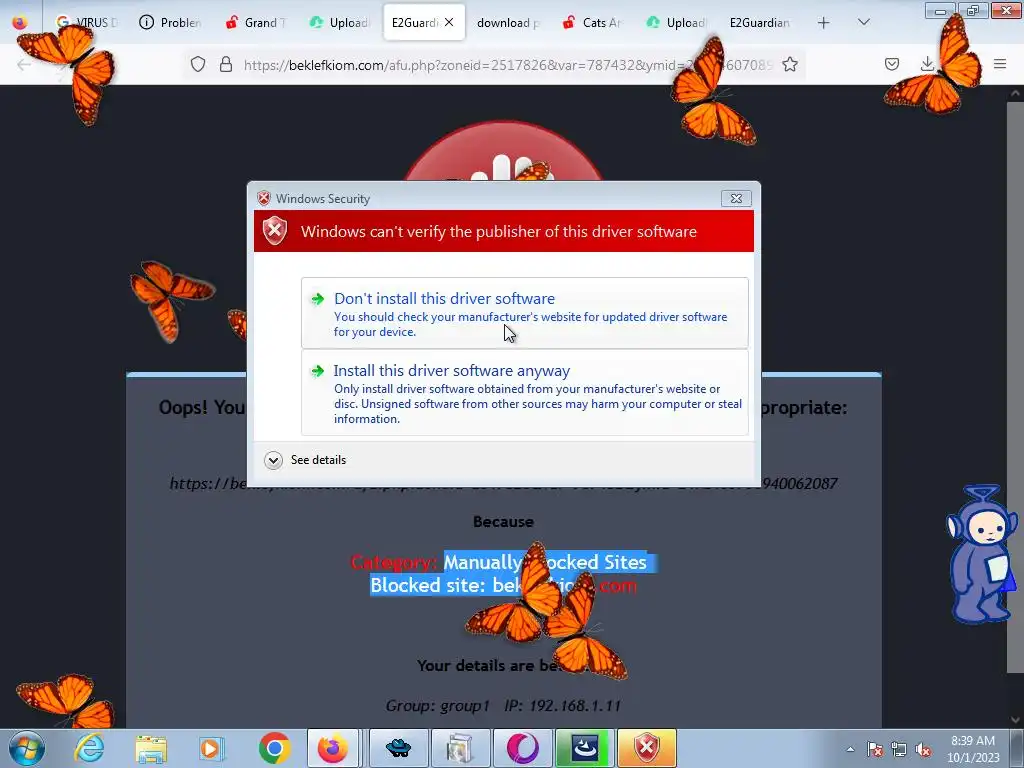Screen dimensions: 1024x768
Task: Go back with the back arrow
Action: (x=24, y=64)
